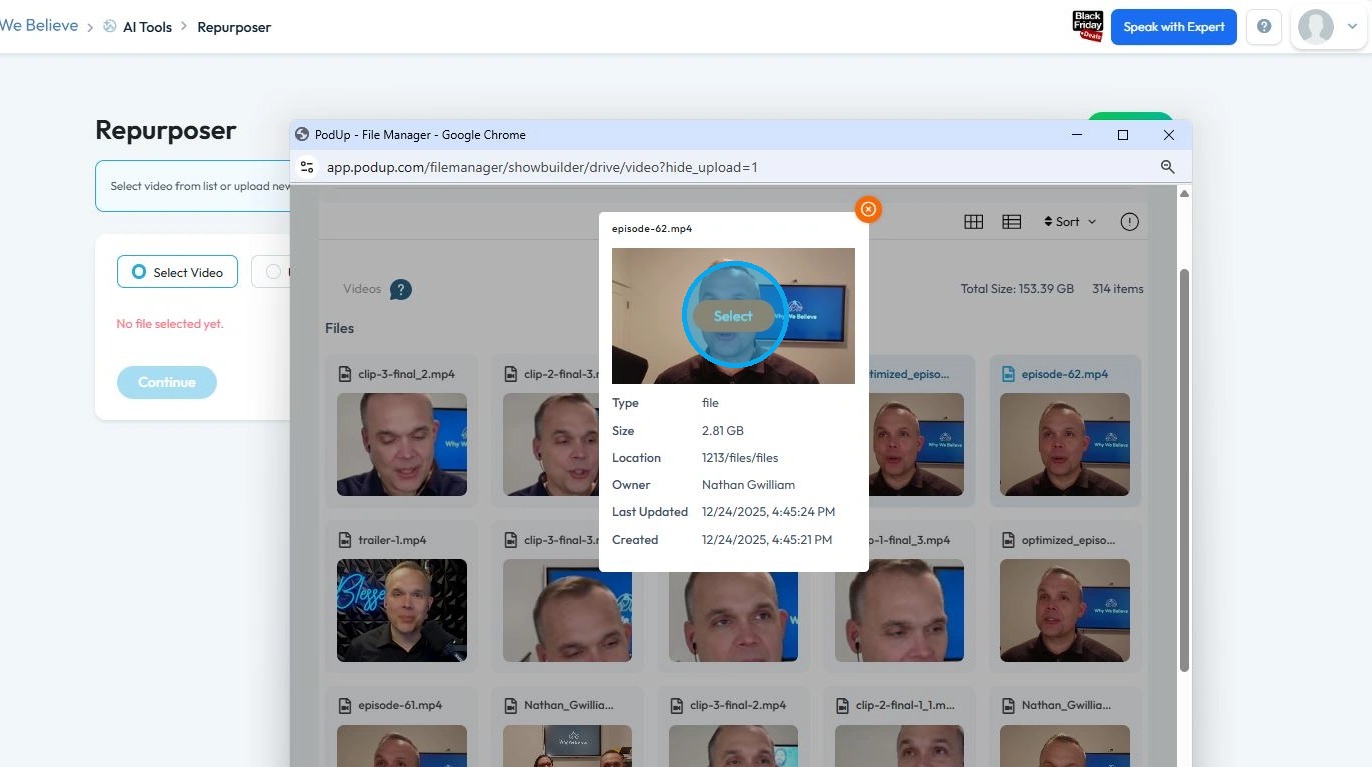This screenshot has height=767, width=1372.
Task: Click the Repurposer breadcrumb item
Action: coord(234,27)
